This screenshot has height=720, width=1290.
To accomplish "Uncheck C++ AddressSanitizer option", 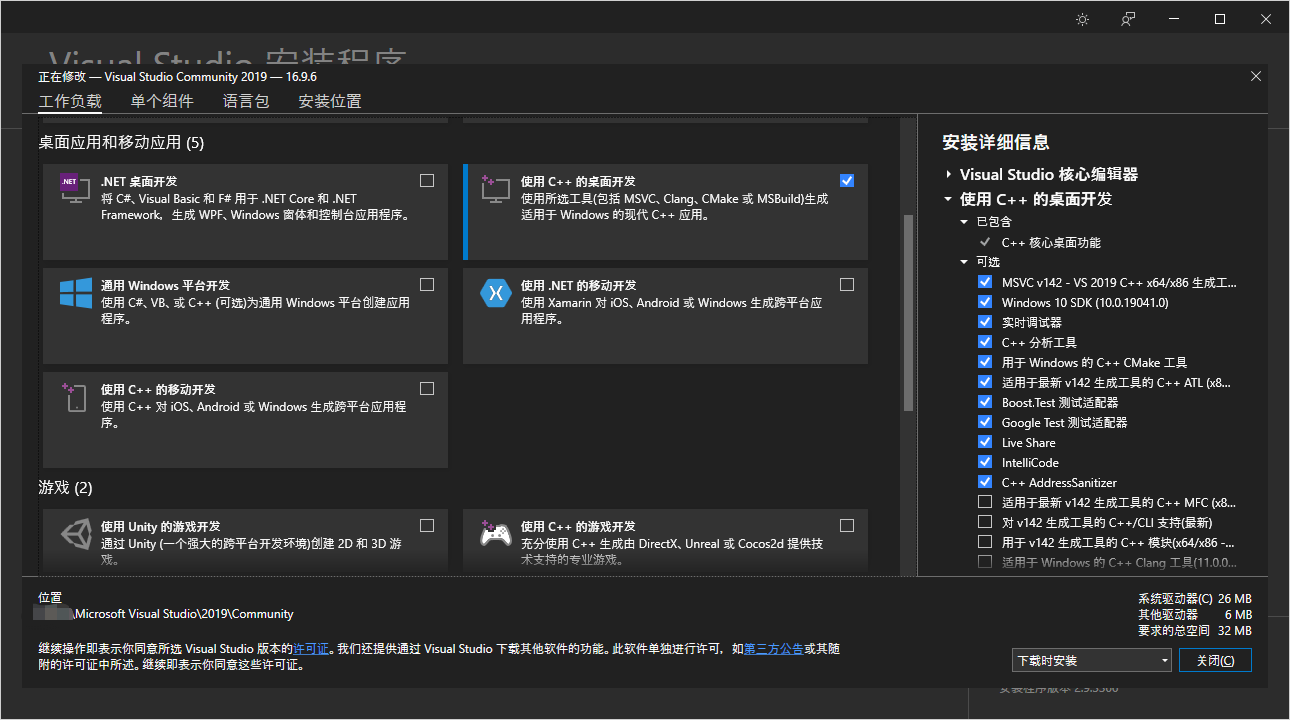I will [985, 482].
